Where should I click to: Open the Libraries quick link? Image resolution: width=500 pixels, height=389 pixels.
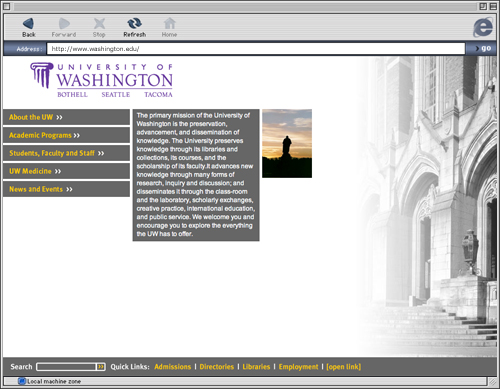click(256, 367)
